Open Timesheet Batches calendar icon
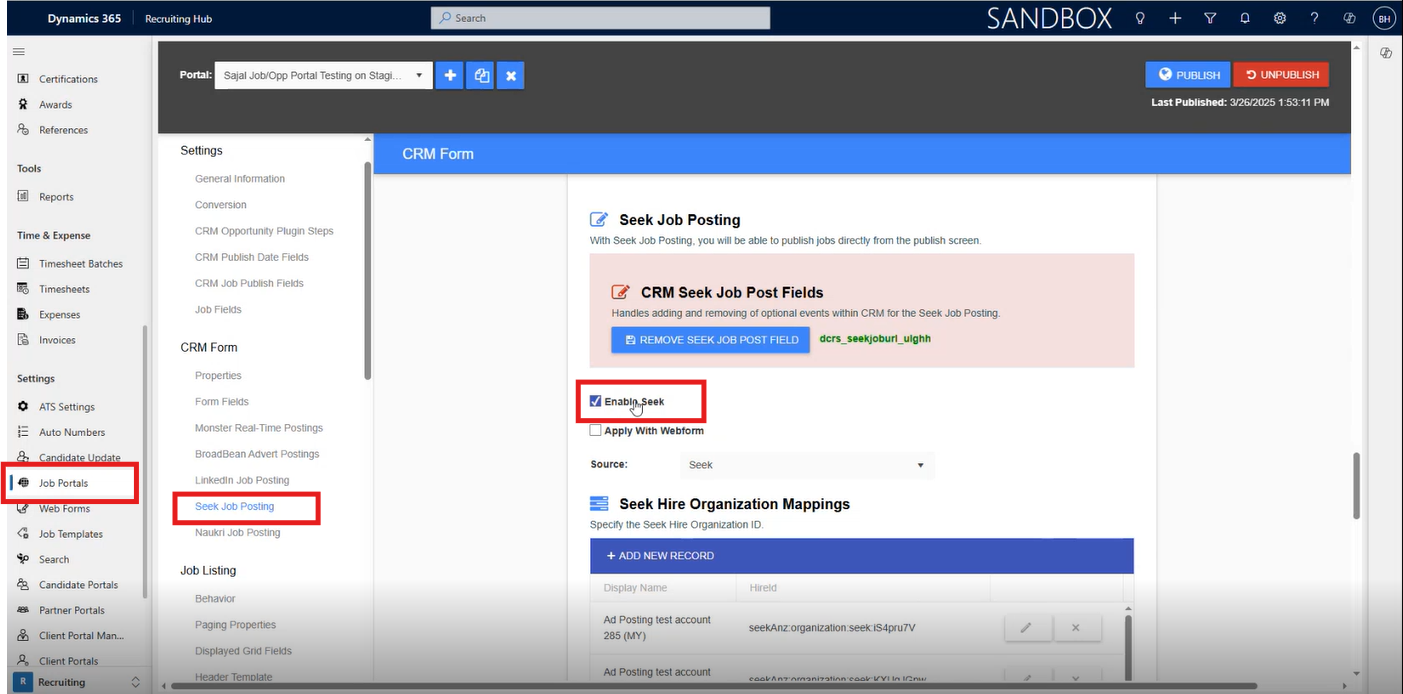1403x694 pixels. pos(23,264)
